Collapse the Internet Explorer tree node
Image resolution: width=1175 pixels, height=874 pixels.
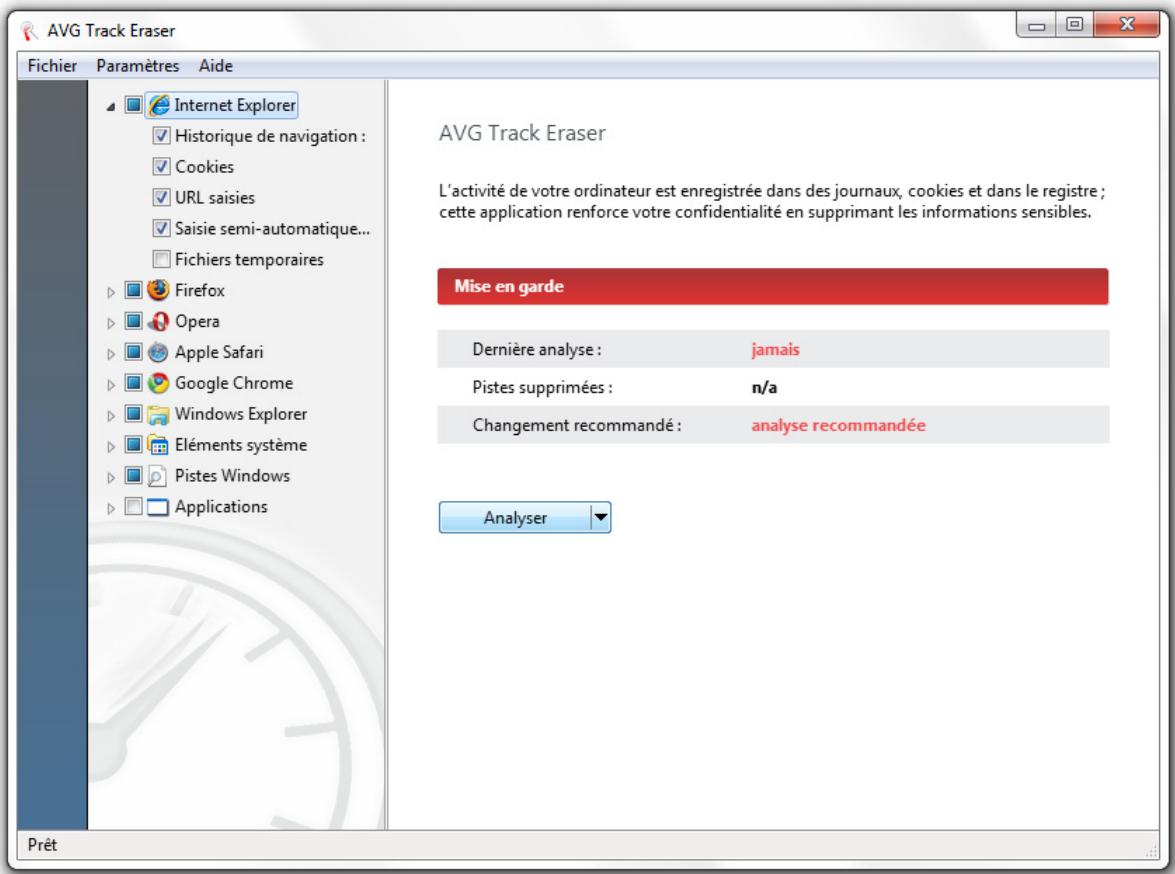point(111,106)
